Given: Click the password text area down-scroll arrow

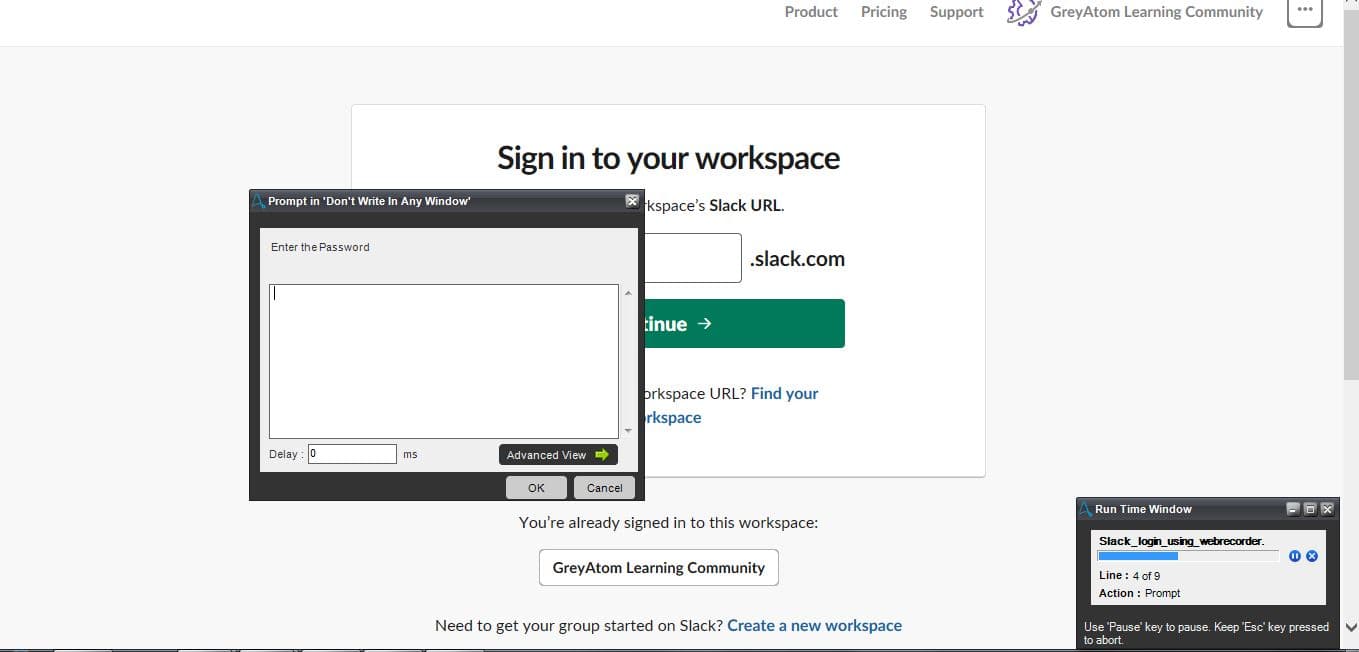Looking at the screenshot, I should pyautogui.click(x=628, y=431).
